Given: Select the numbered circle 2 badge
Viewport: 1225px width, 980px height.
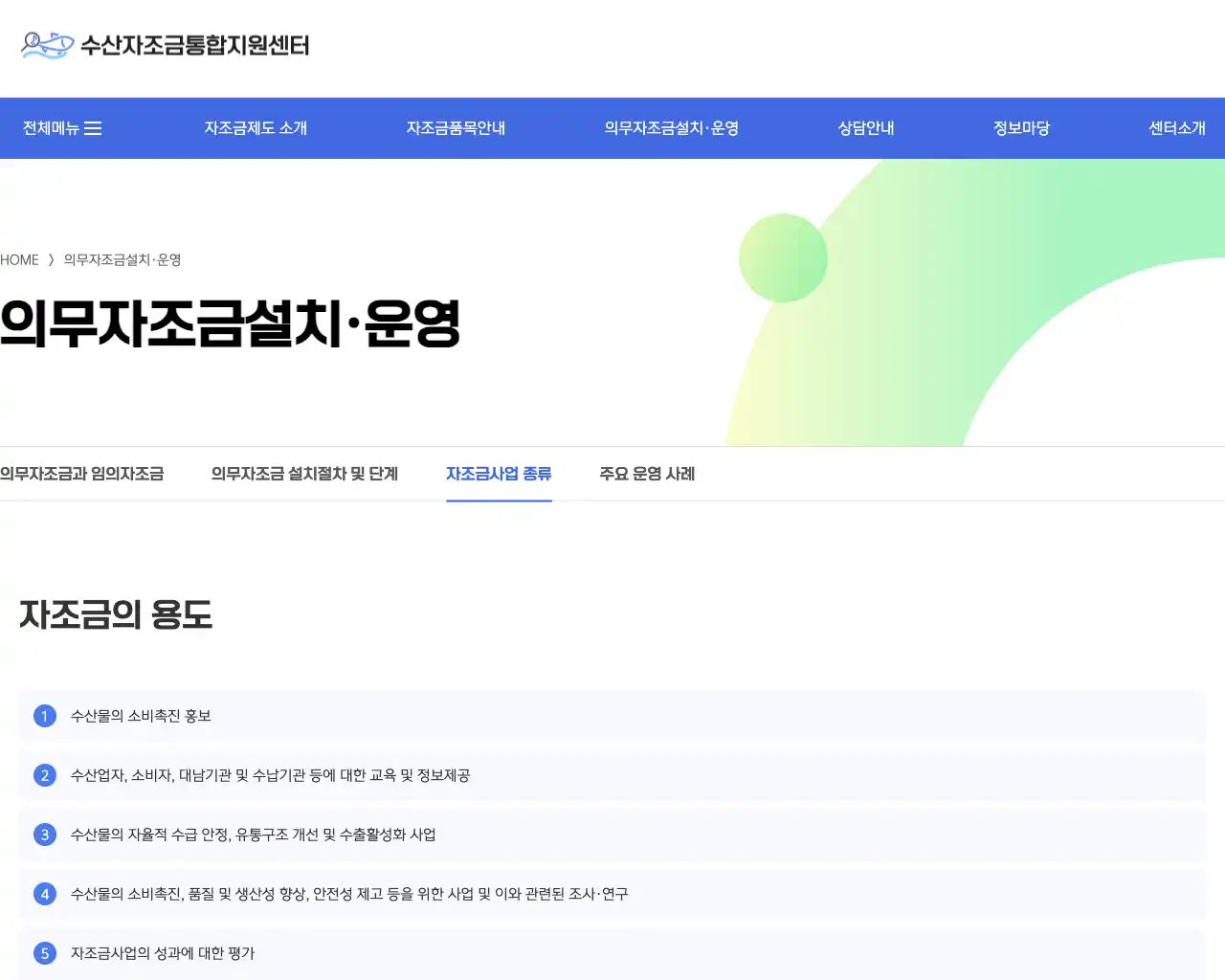Looking at the screenshot, I should tap(44, 775).
